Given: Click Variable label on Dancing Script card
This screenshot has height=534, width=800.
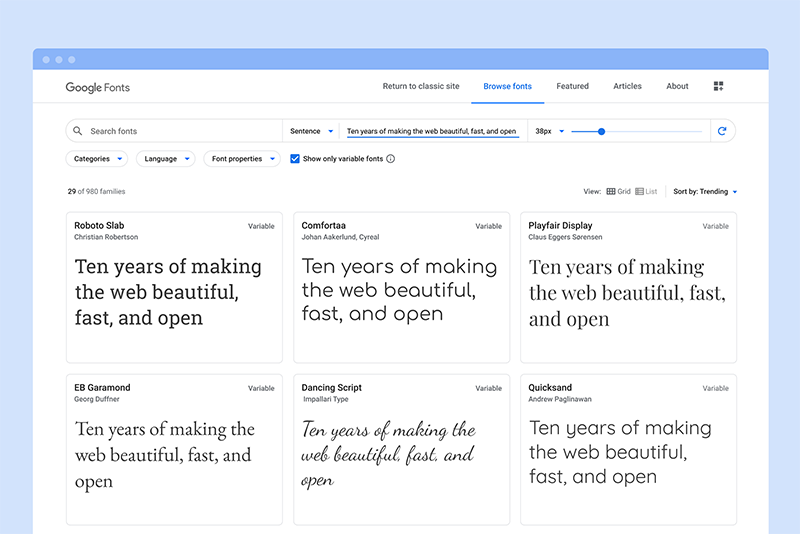Looking at the screenshot, I should pos(488,388).
